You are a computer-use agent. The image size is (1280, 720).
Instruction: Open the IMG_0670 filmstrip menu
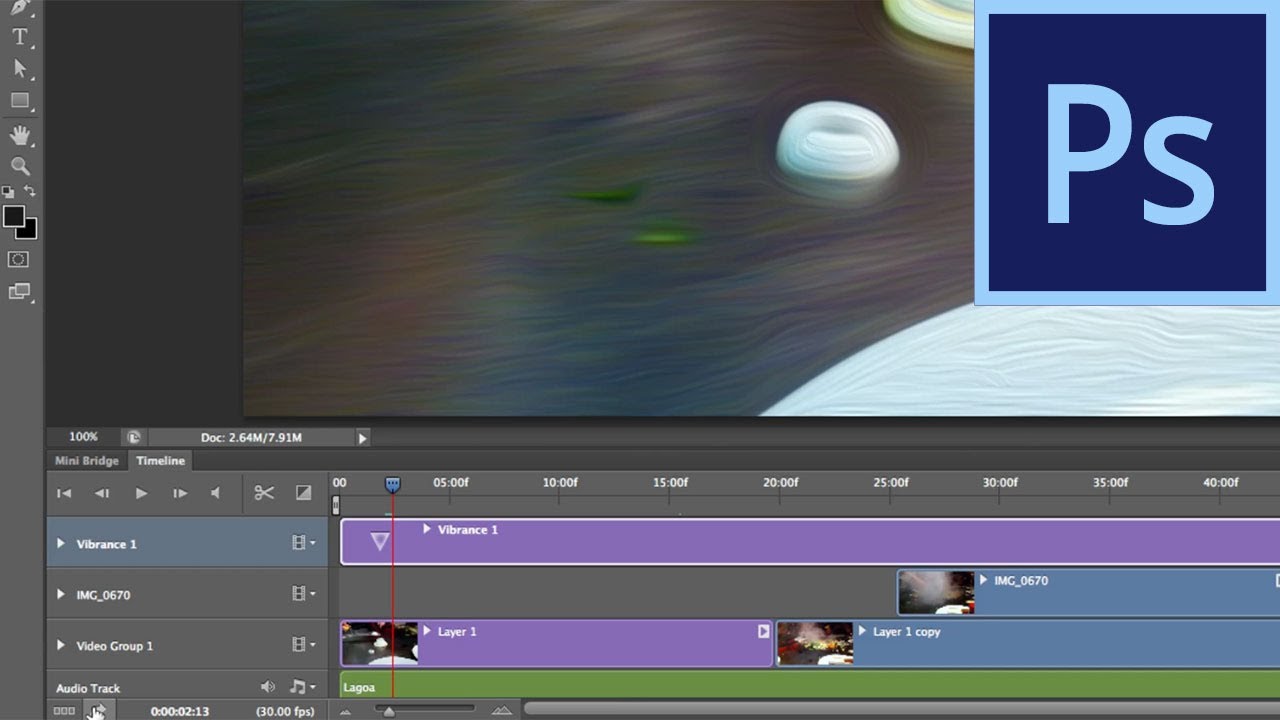pos(303,594)
